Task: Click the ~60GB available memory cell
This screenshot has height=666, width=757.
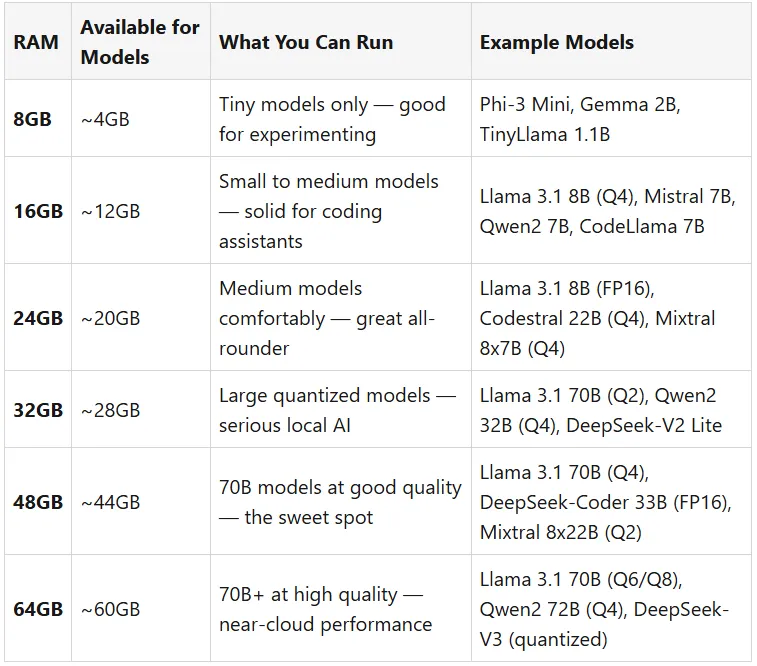Action: pyautogui.click(x=110, y=609)
